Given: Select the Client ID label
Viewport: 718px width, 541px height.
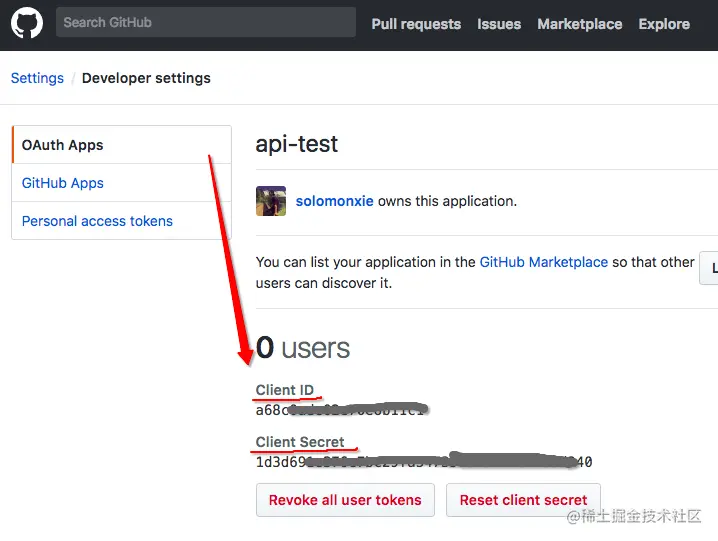Looking at the screenshot, I should pos(284,390).
